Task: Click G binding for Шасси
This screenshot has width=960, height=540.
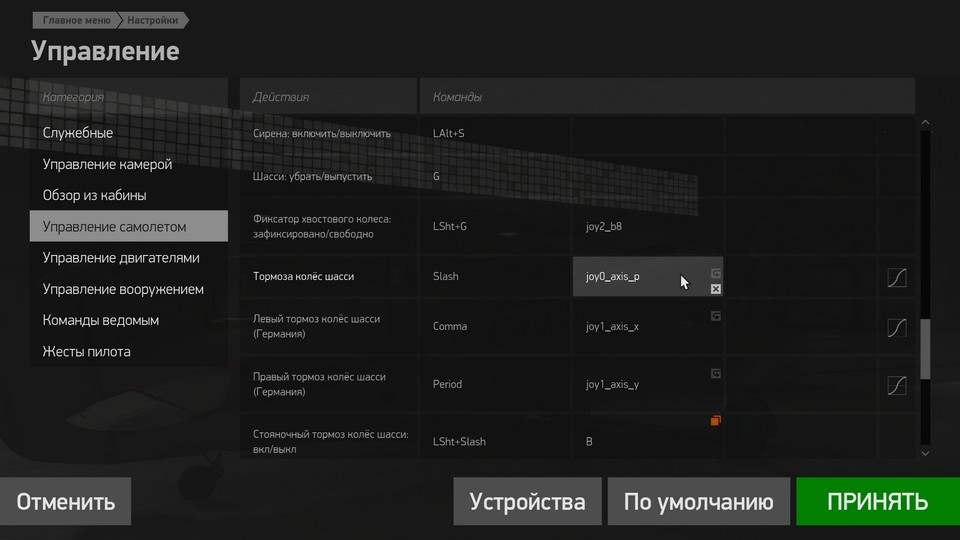Action: pos(495,176)
